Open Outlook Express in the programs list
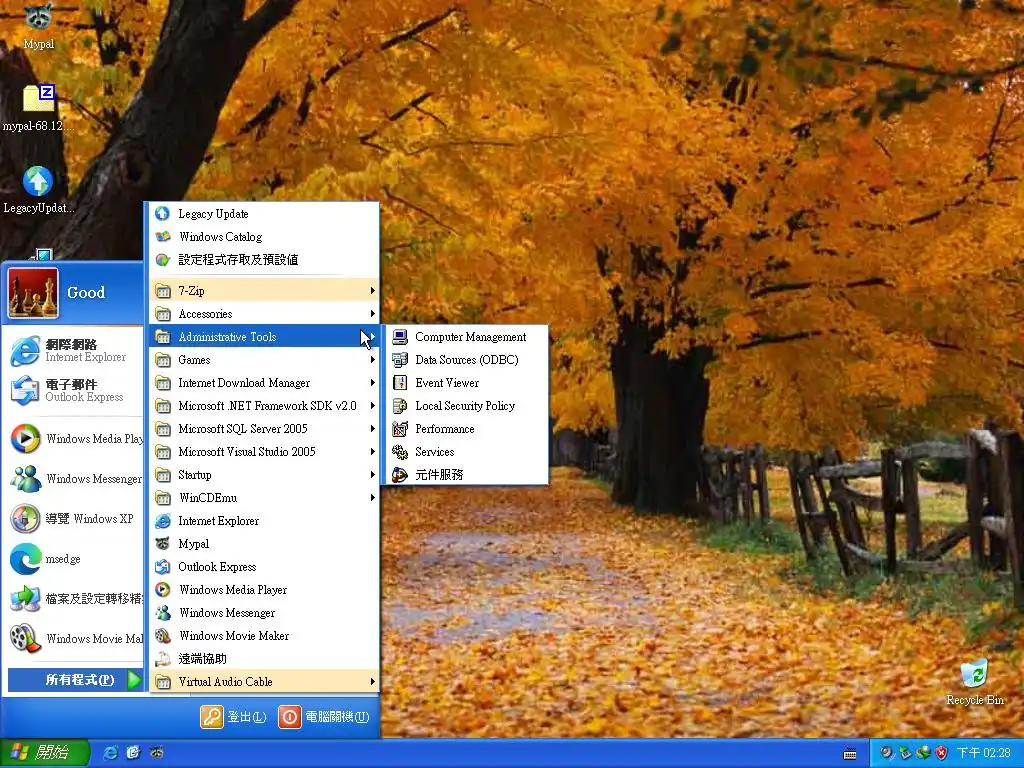The width and height of the screenshot is (1024, 768). pos(264,567)
